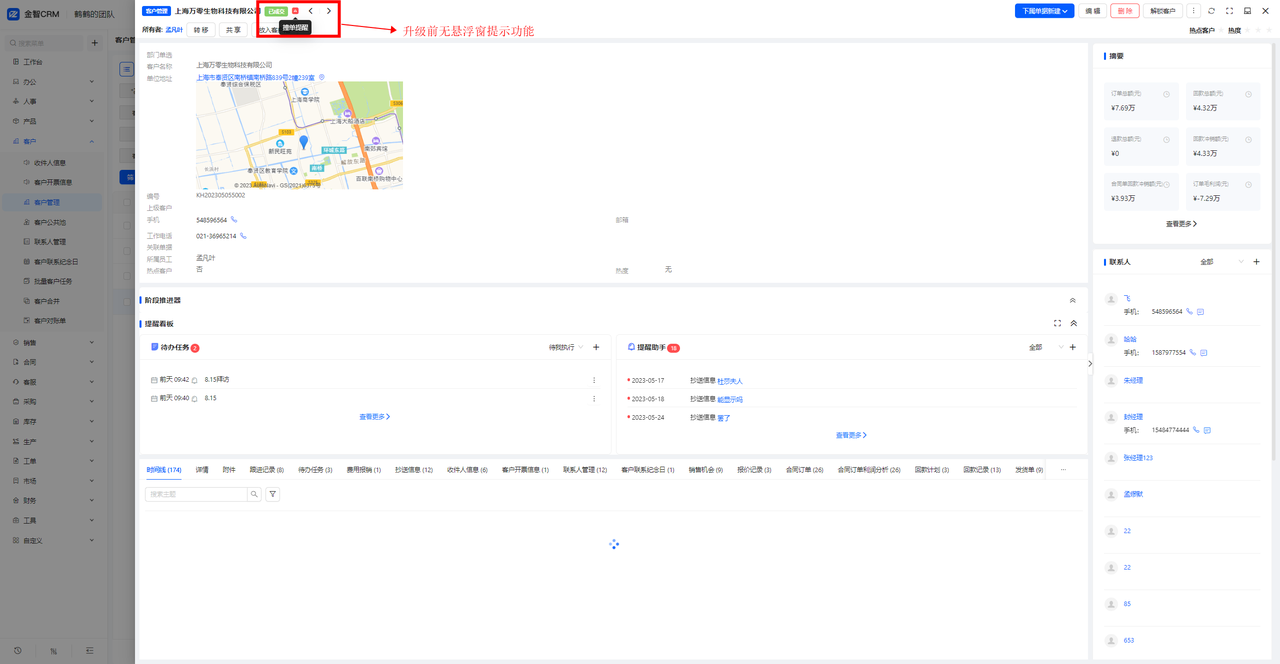Open the address link 上海市奉贤区南桥镇南桥路
This screenshot has width=1280, height=664.
pyautogui.click(x=255, y=77)
